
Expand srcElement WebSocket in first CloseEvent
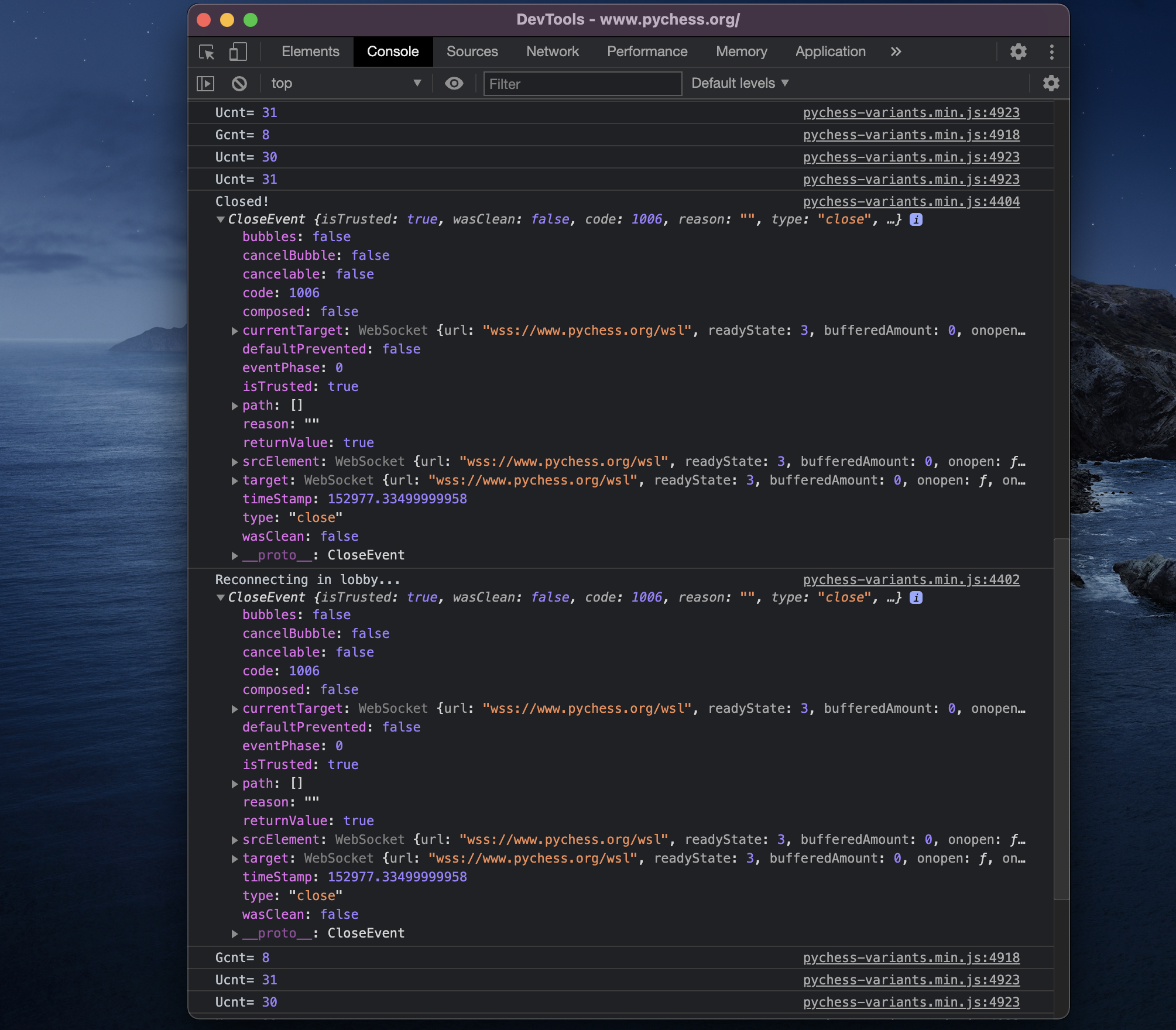pyautogui.click(x=235, y=462)
